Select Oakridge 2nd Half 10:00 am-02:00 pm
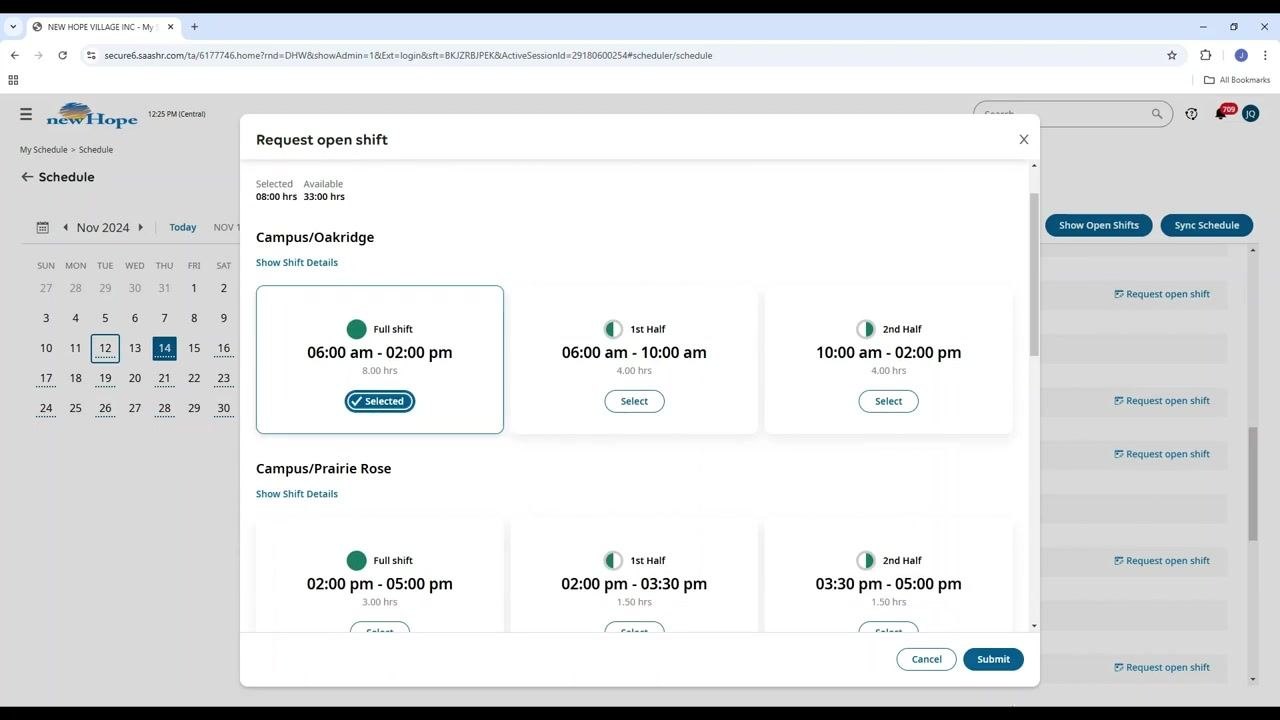1280x720 pixels. point(888,401)
